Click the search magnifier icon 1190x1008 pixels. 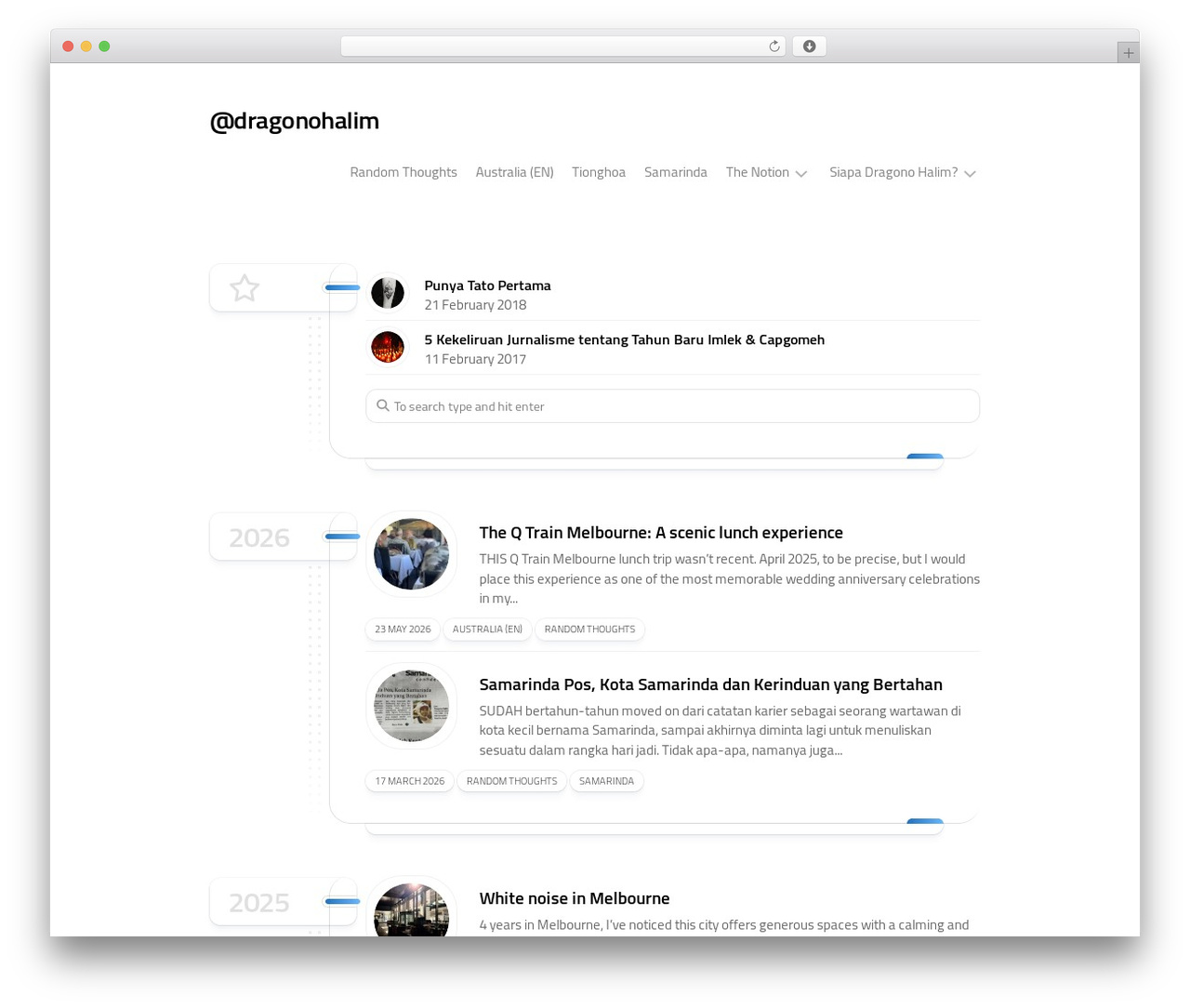click(382, 406)
